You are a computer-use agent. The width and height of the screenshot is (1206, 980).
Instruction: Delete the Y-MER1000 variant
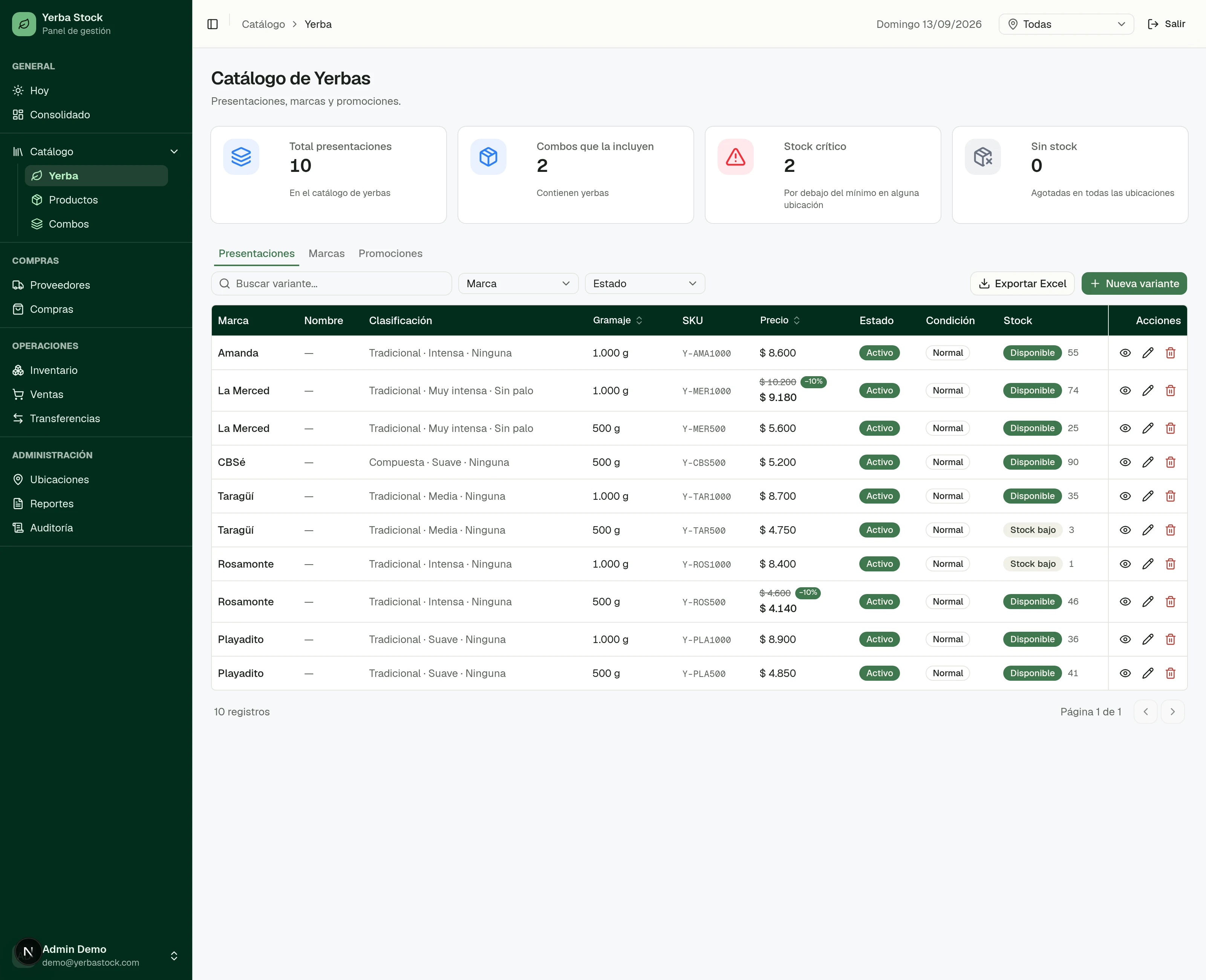[x=1171, y=390]
